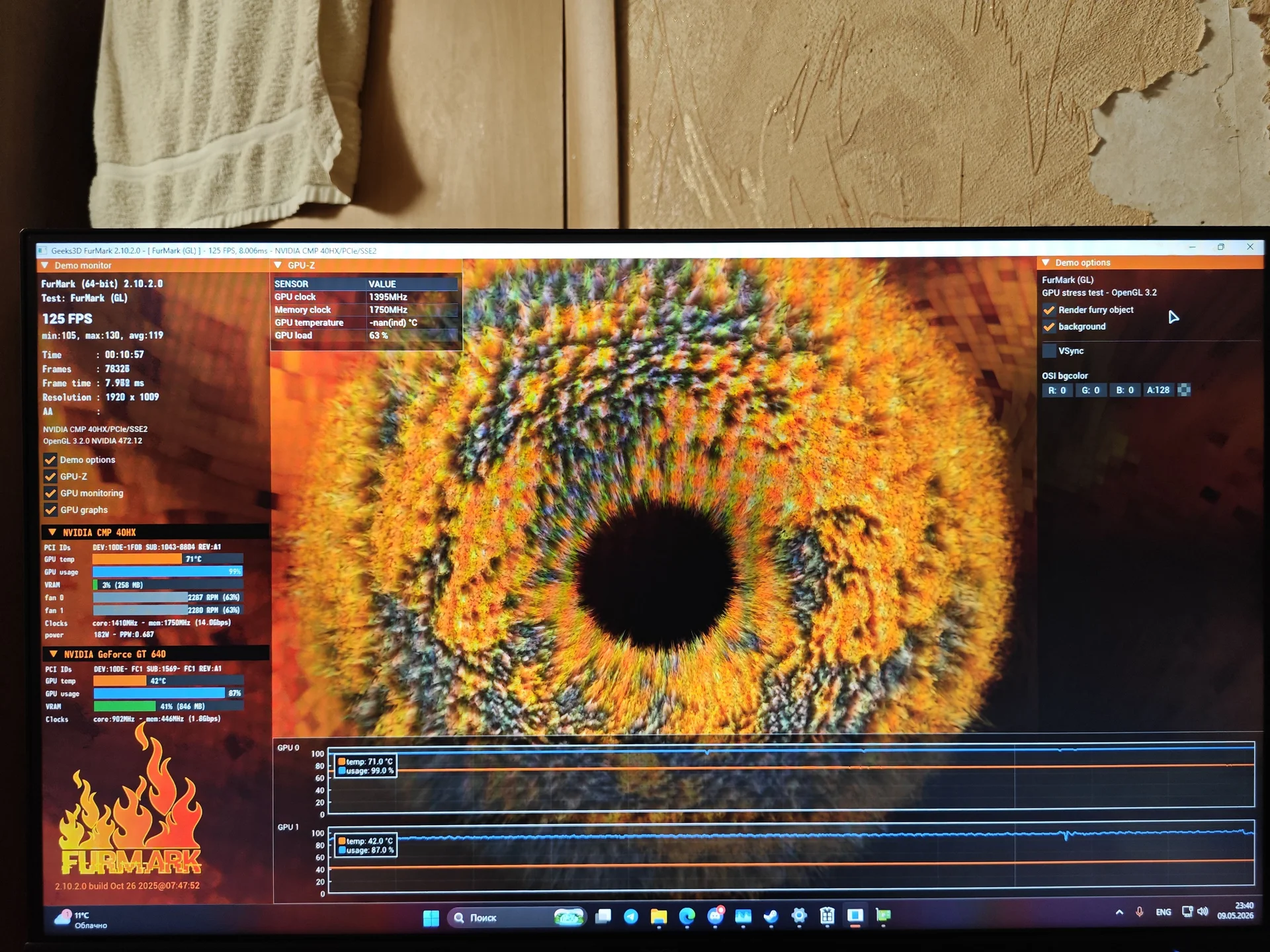
Task: Open the volume speaker tray icon
Action: [1203, 912]
